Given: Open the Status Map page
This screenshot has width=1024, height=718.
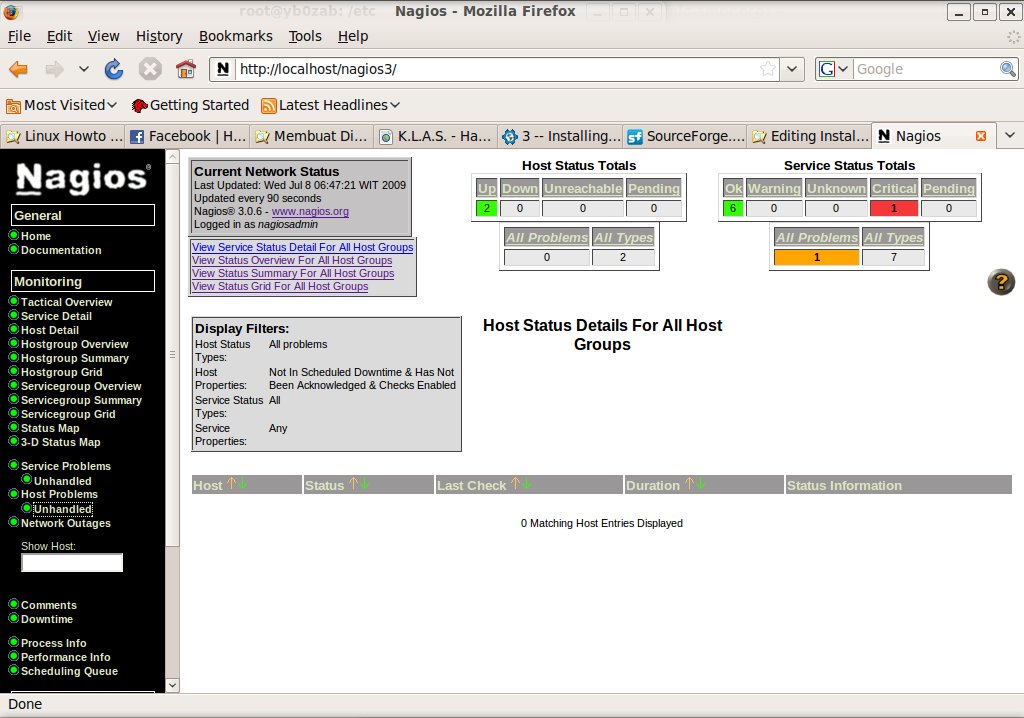Looking at the screenshot, I should click(x=50, y=428).
